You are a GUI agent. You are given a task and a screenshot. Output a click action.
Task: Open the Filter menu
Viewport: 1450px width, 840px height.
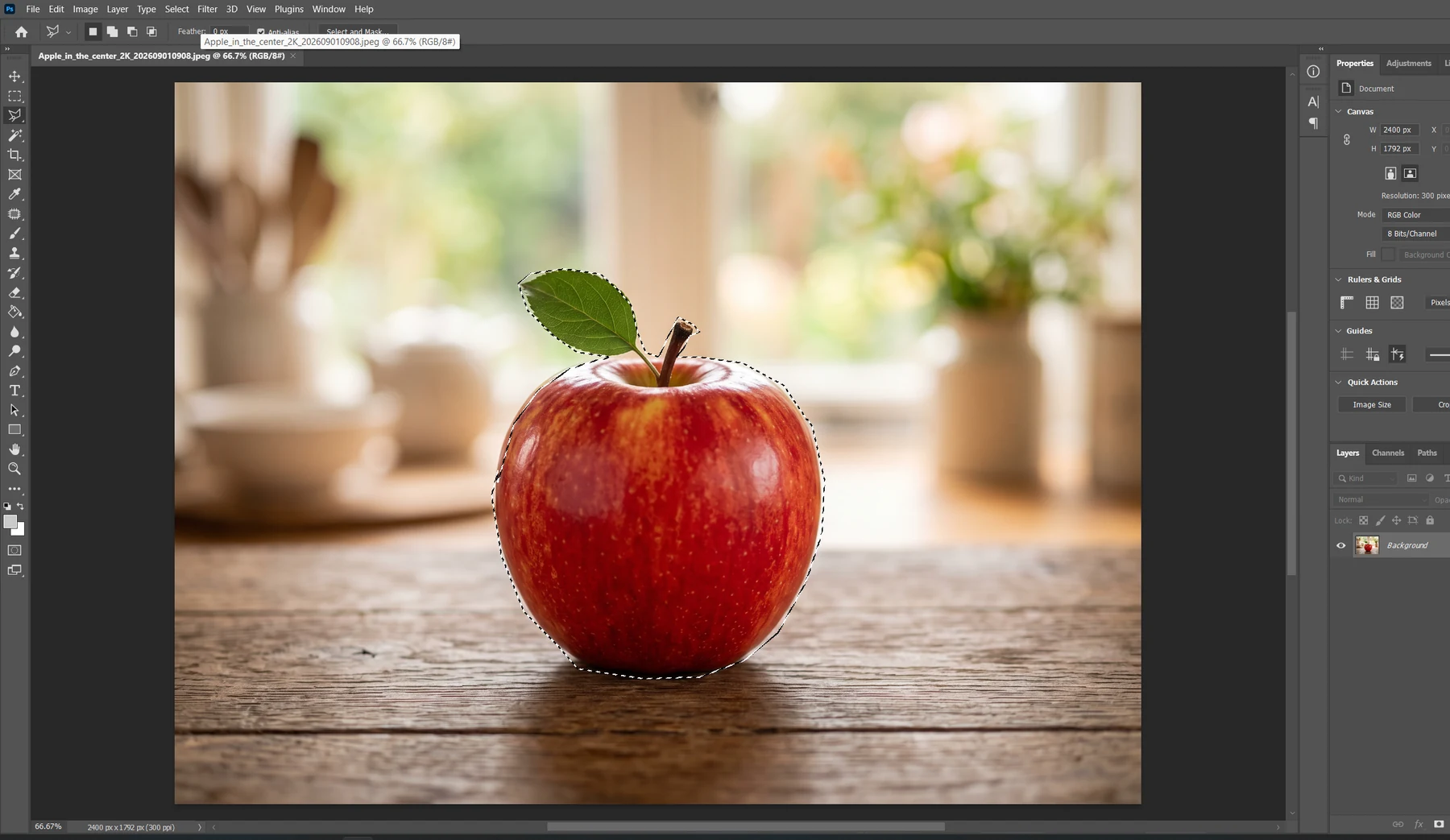[x=207, y=9]
